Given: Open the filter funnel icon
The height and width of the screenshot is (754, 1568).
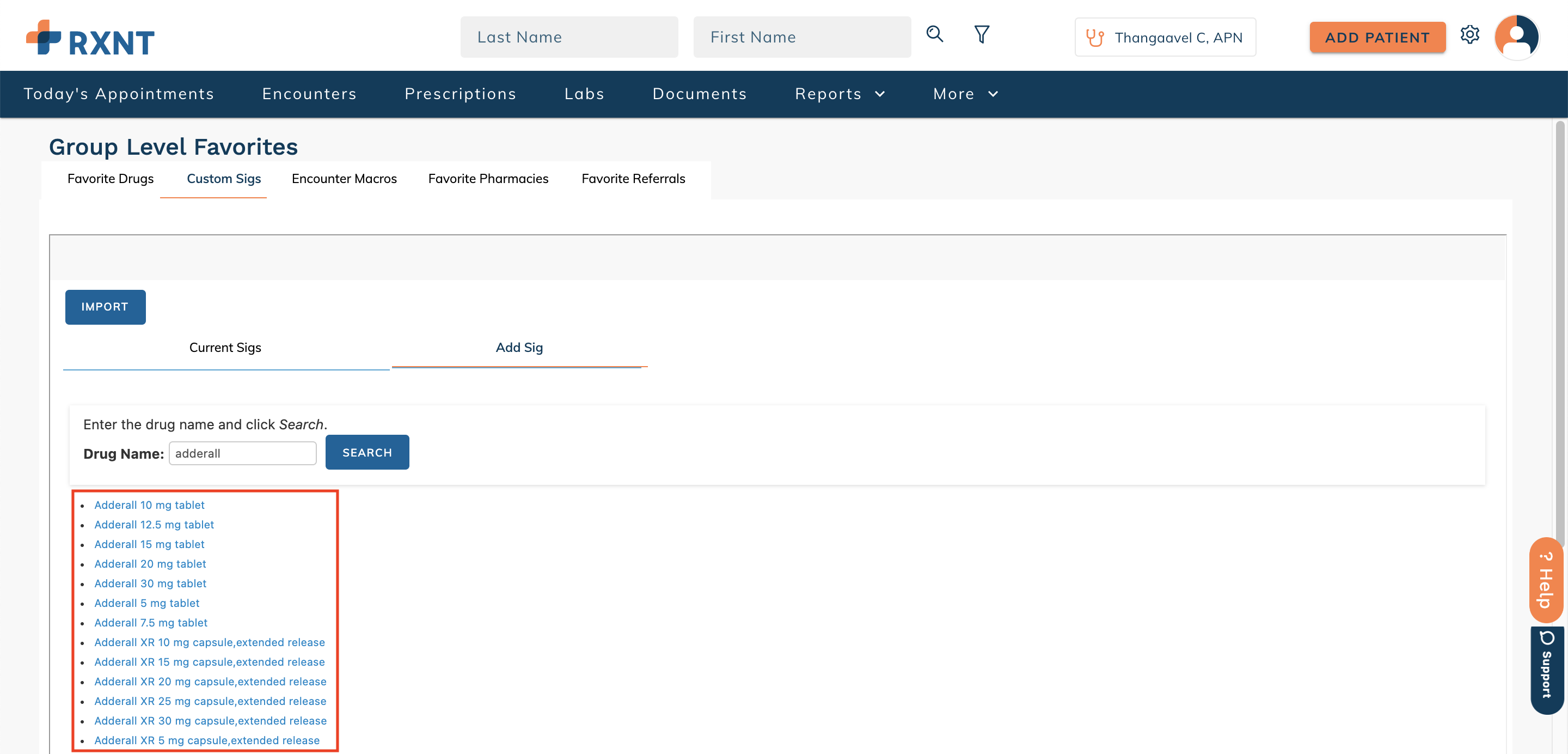Looking at the screenshot, I should pos(981,35).
